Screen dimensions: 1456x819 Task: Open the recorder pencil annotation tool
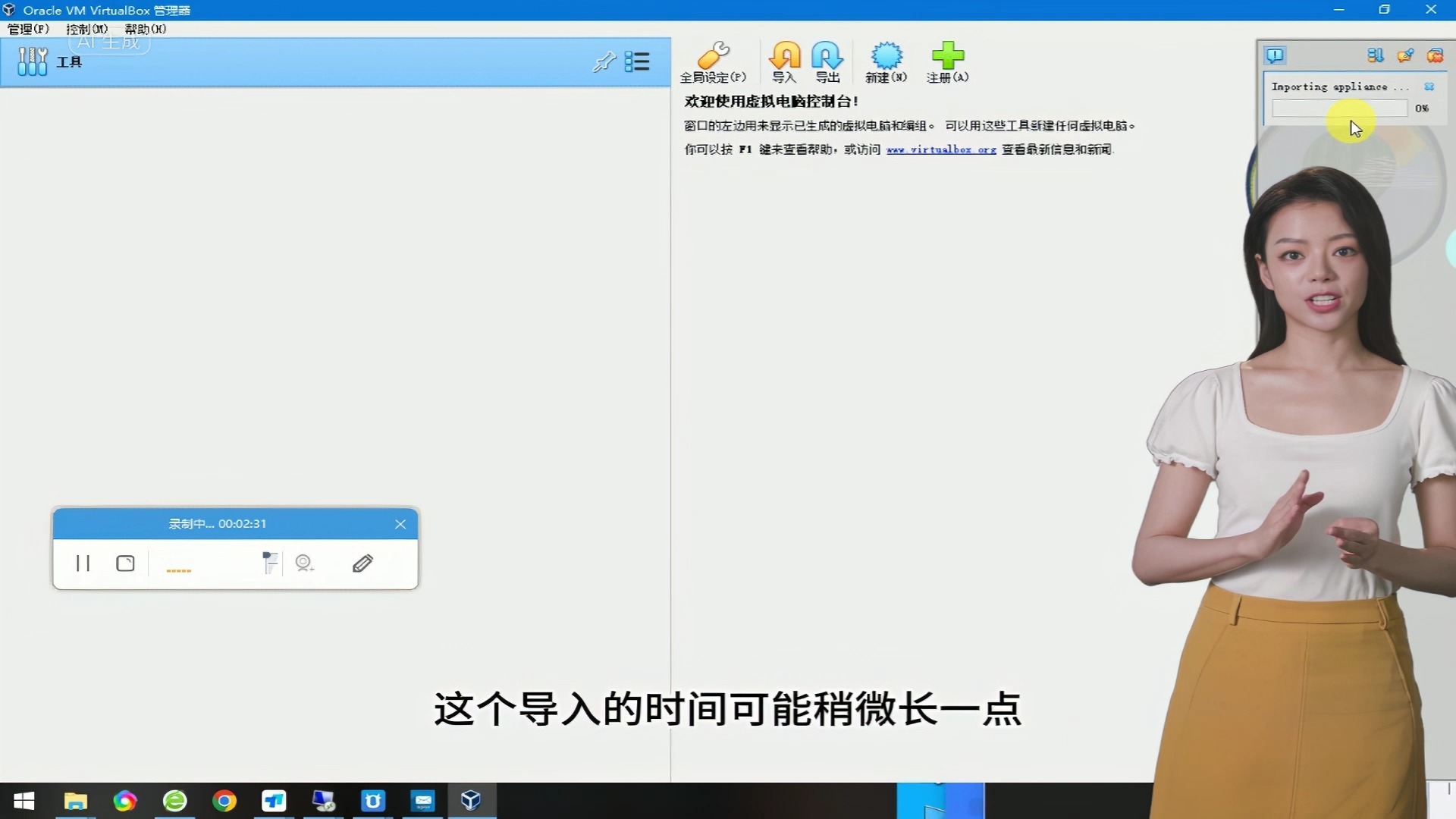tap(362, 563)
